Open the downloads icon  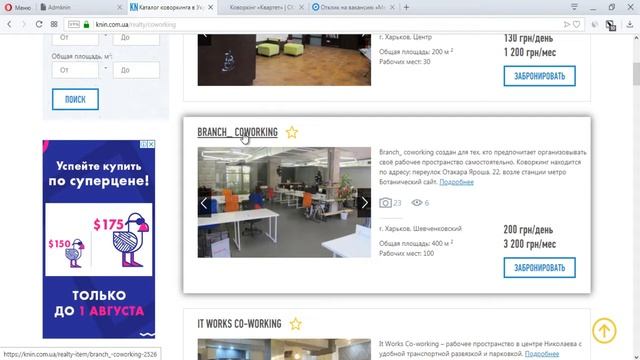pos(629,24)
